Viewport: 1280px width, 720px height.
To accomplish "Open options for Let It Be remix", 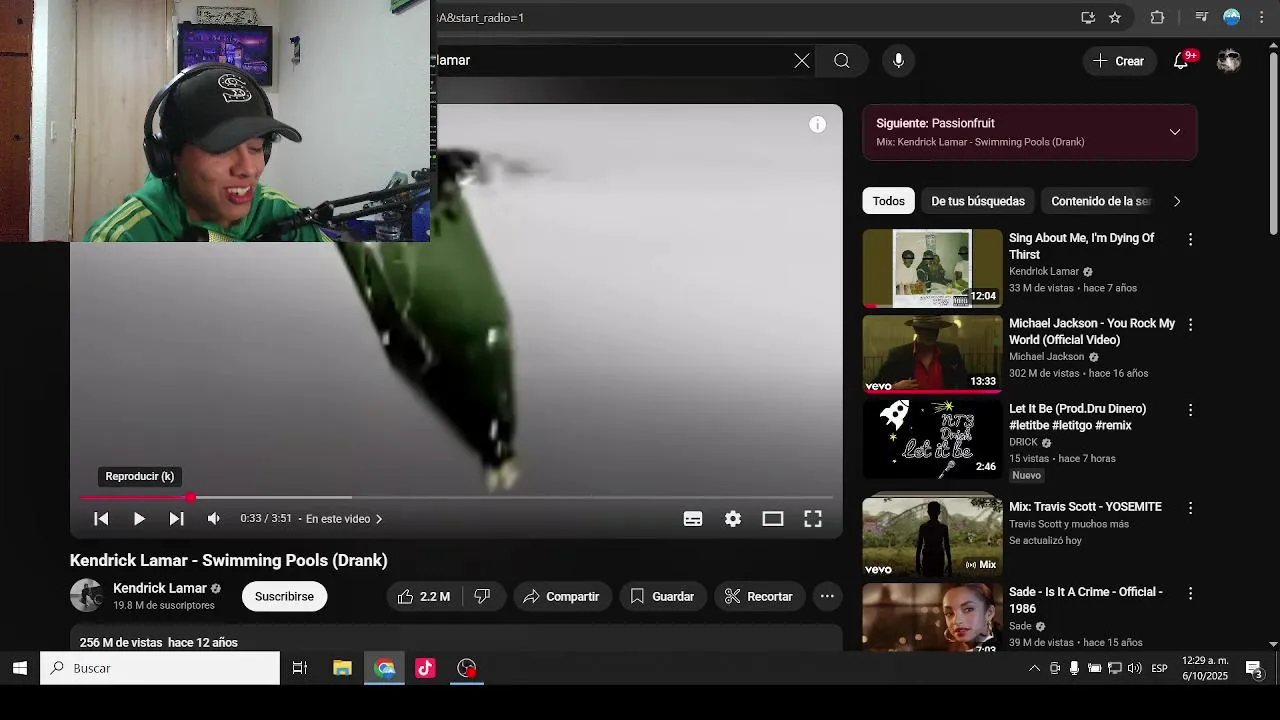I will [1190, 410].
